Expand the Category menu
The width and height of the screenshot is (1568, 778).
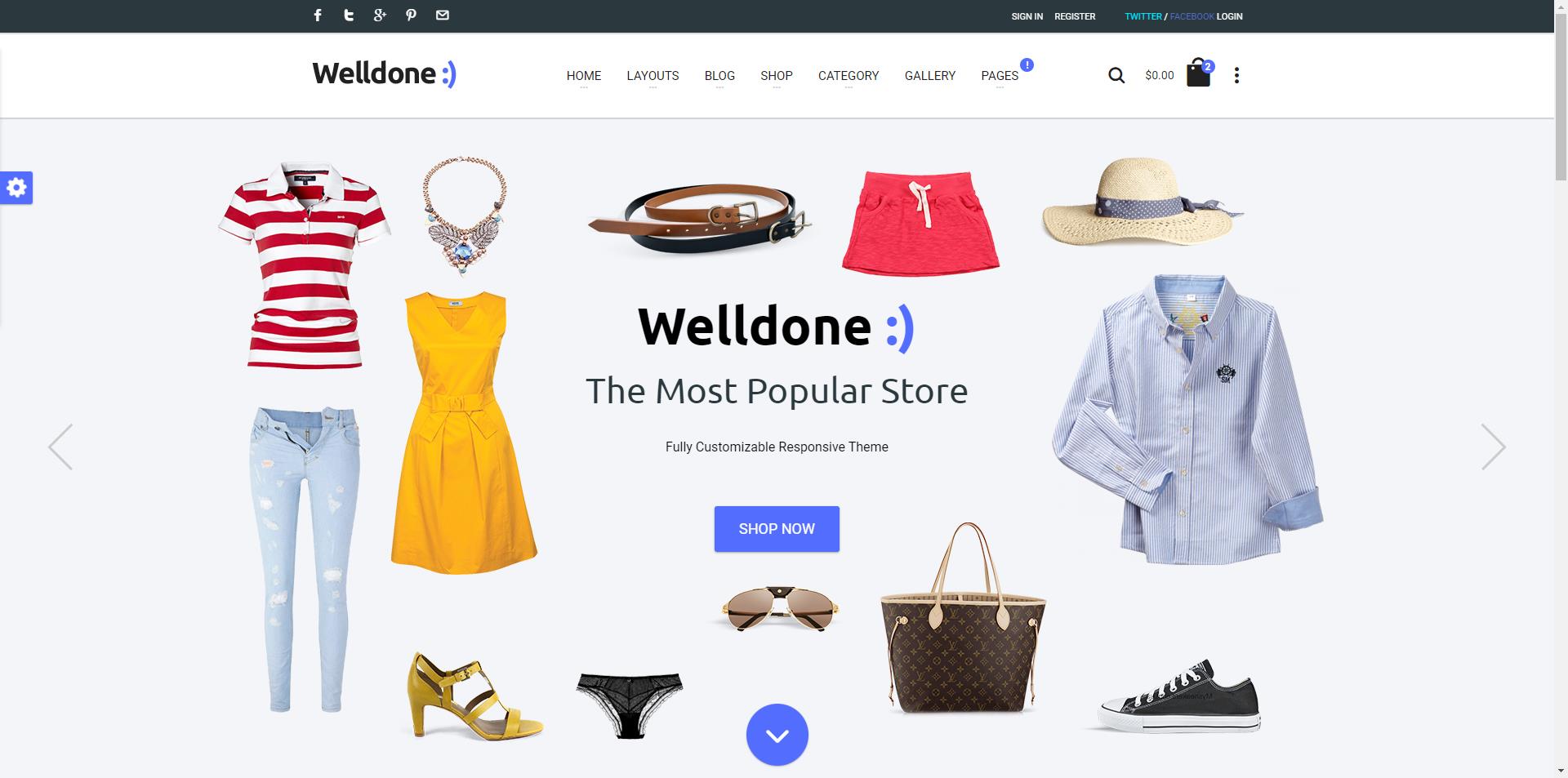[849, 76]
